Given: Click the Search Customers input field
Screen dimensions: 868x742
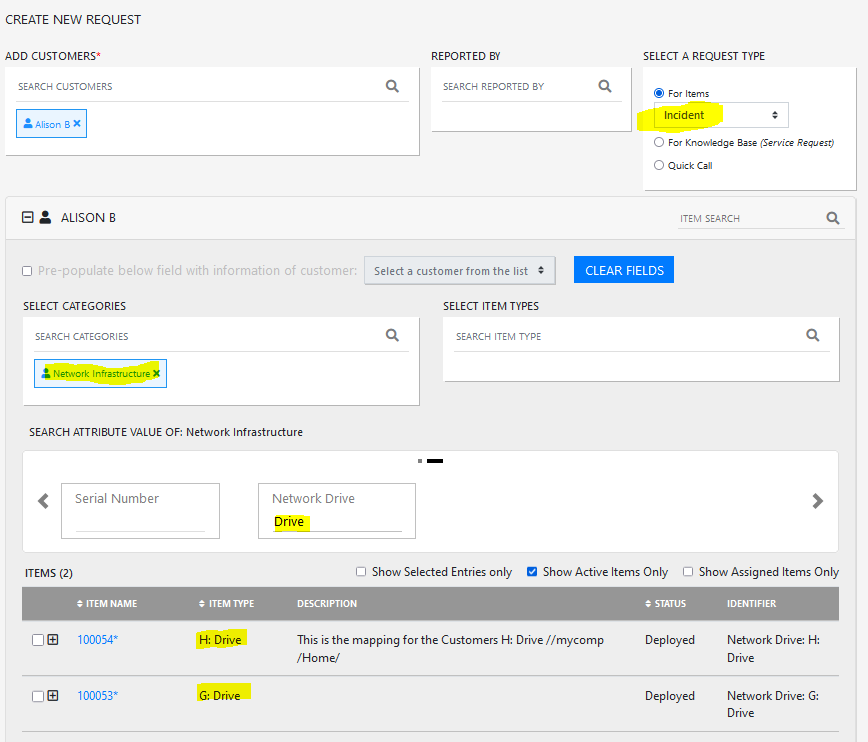Looking at the screenshot, I should (x=199, y=86).
